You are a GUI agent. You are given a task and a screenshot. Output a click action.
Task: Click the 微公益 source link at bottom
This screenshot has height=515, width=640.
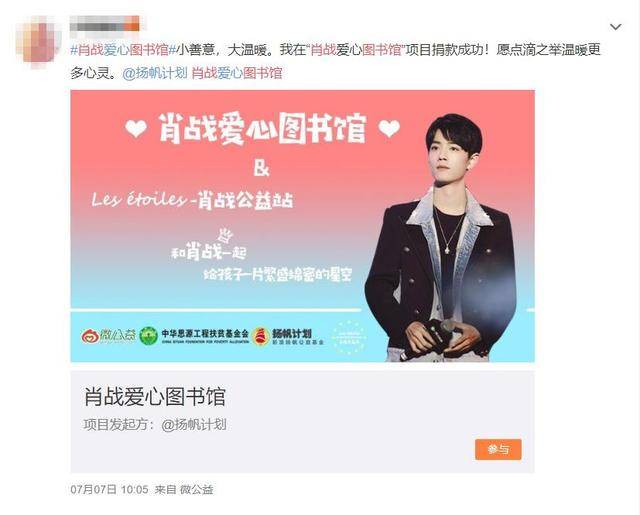pyautogui.click(x=197, y=489)
